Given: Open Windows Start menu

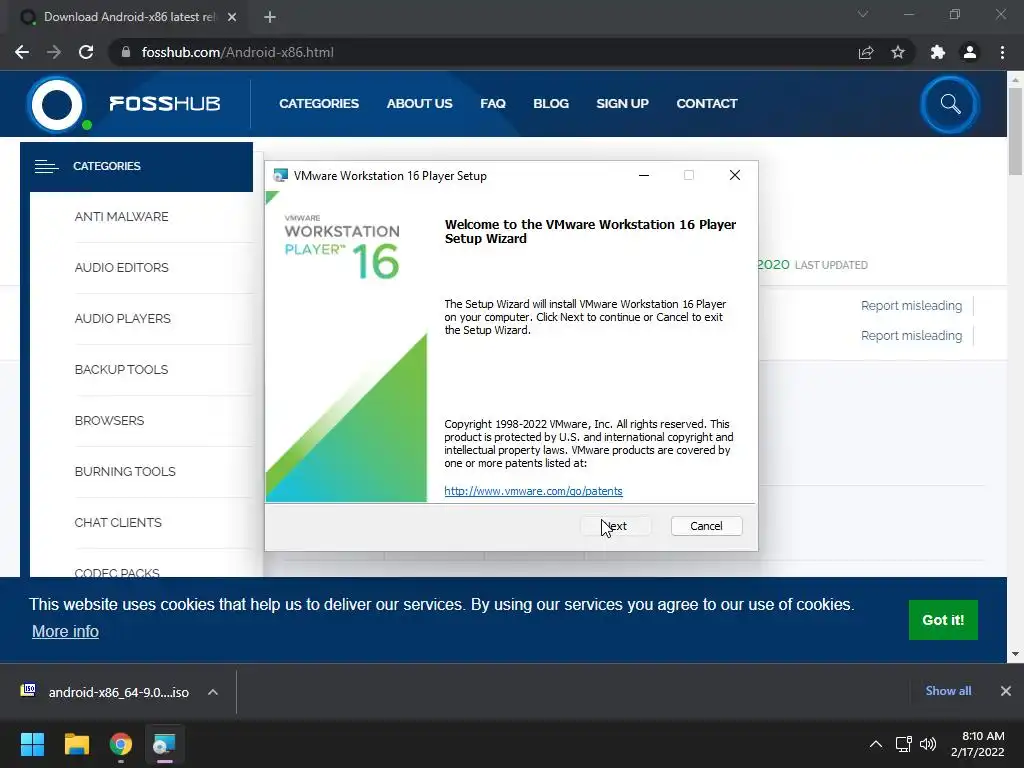Looking at the screenshot, I should [32, 744].
